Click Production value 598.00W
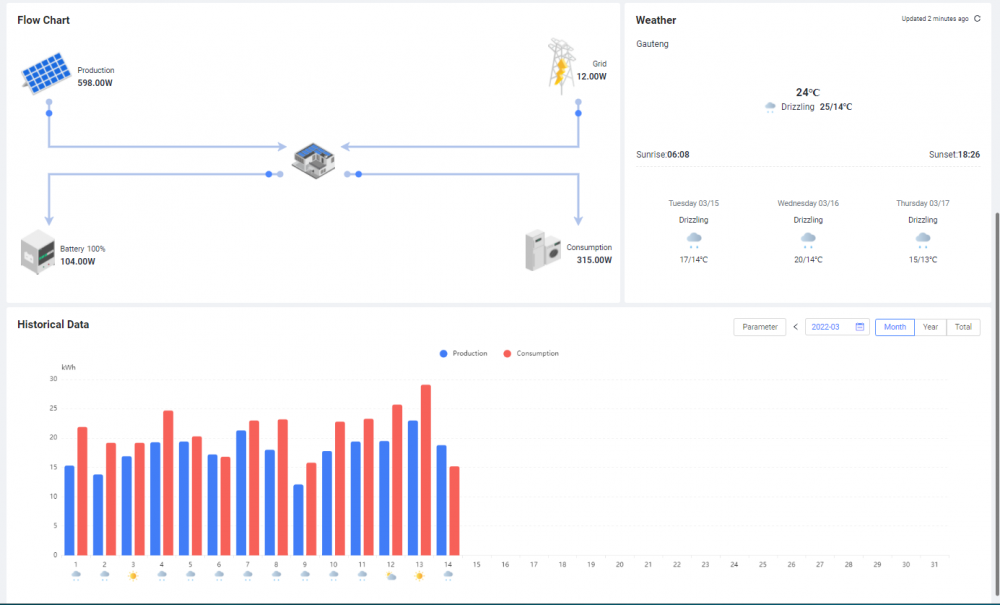The width and height of the screenshot is (1000, 605). 95,83
